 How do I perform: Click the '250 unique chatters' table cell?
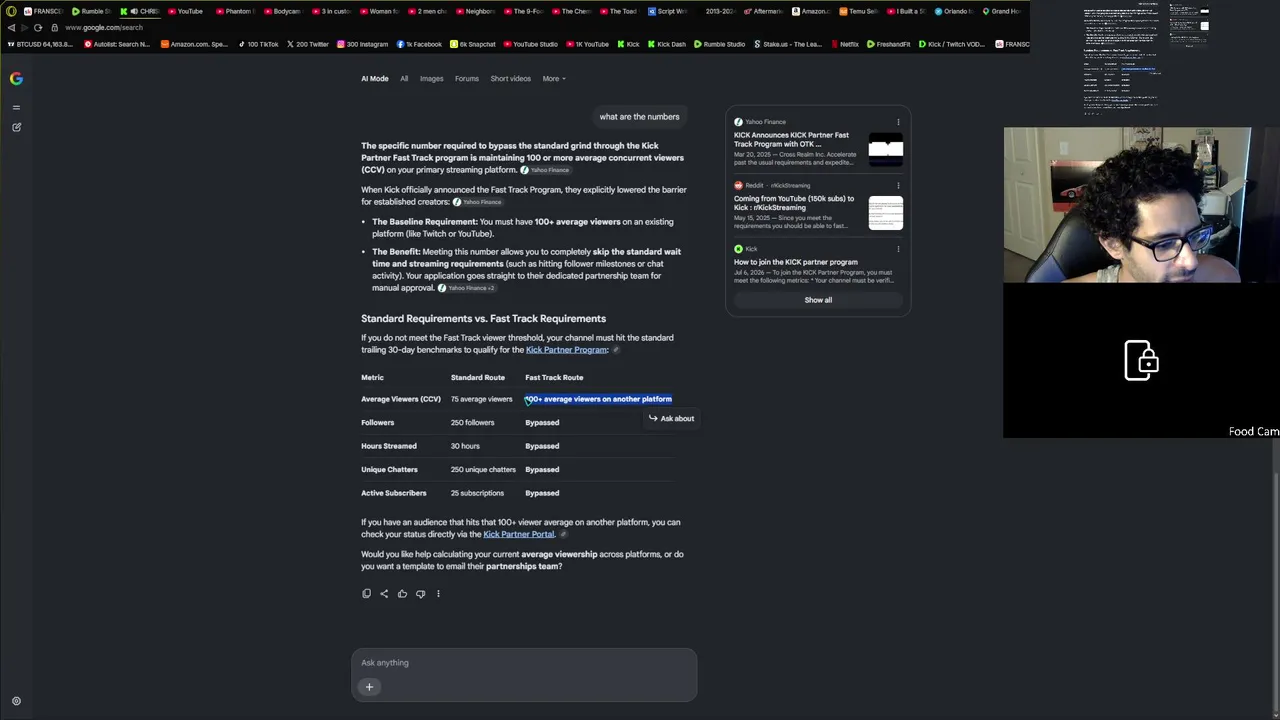pyautogui.click(x=483, y=470)
